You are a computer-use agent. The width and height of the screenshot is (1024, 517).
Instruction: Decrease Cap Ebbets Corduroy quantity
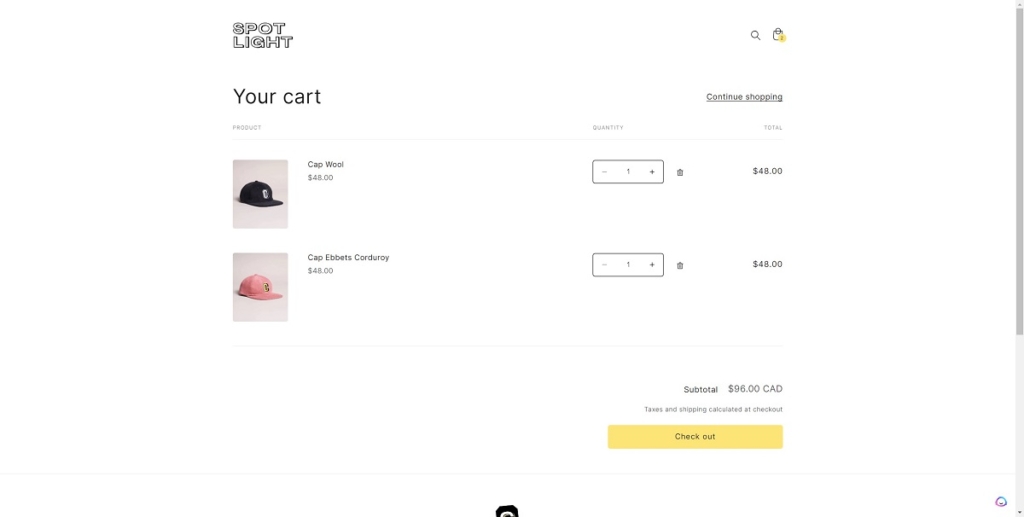coord(604,265)
